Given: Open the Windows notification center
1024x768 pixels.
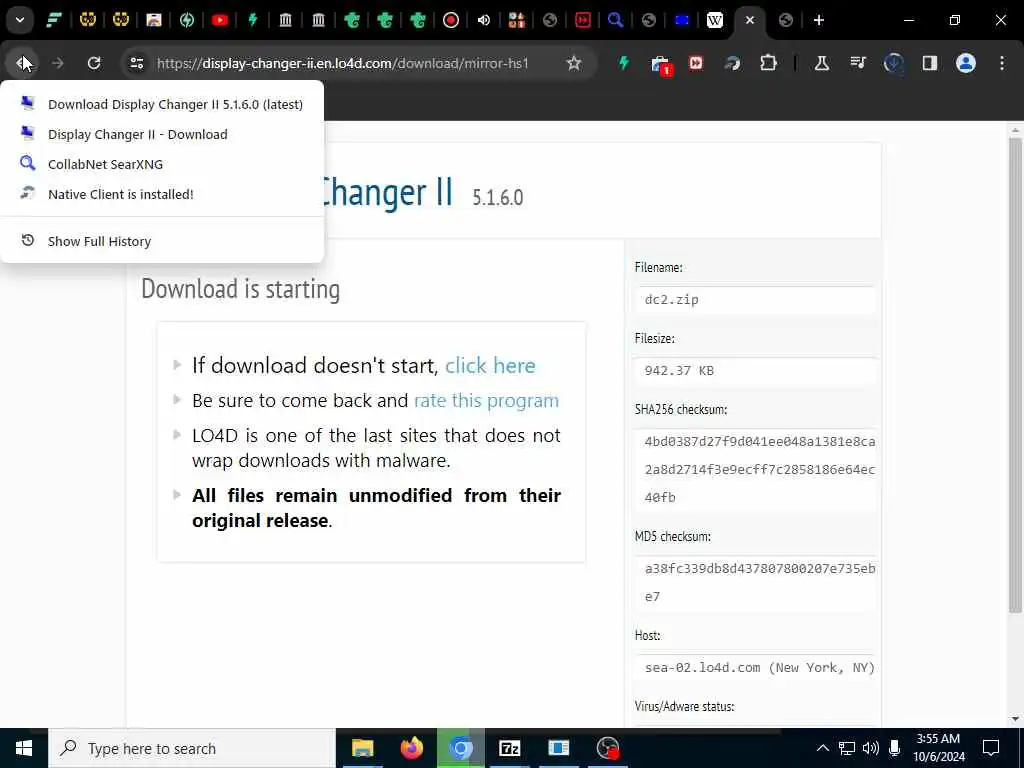Looking at the screenshot, I should click(991, 748).
